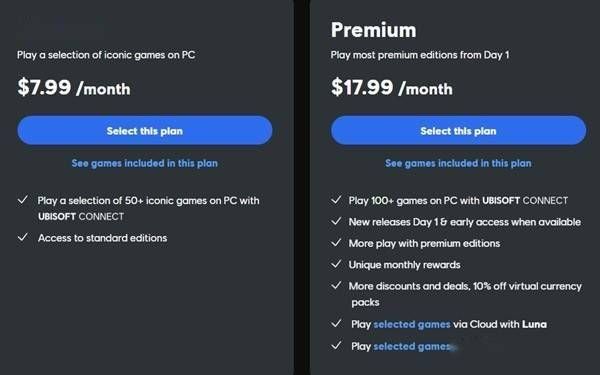See games included in the $7.99 plan
Screen dimensions: 600x375
[x=145, y=163]
